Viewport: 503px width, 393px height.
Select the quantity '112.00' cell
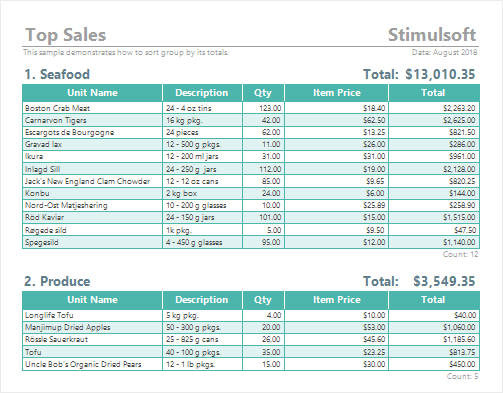[263, 169]
